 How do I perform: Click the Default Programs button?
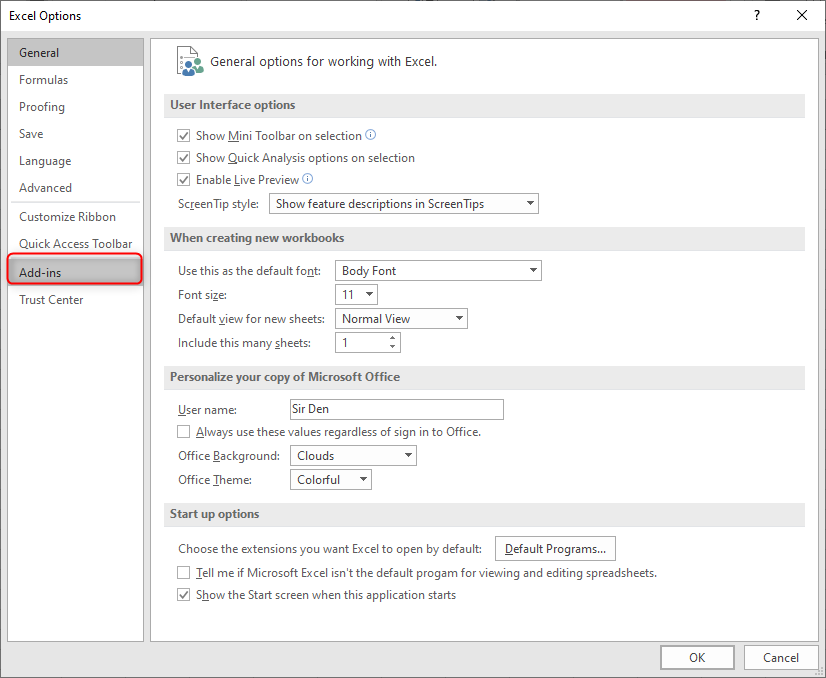[555, 549]
